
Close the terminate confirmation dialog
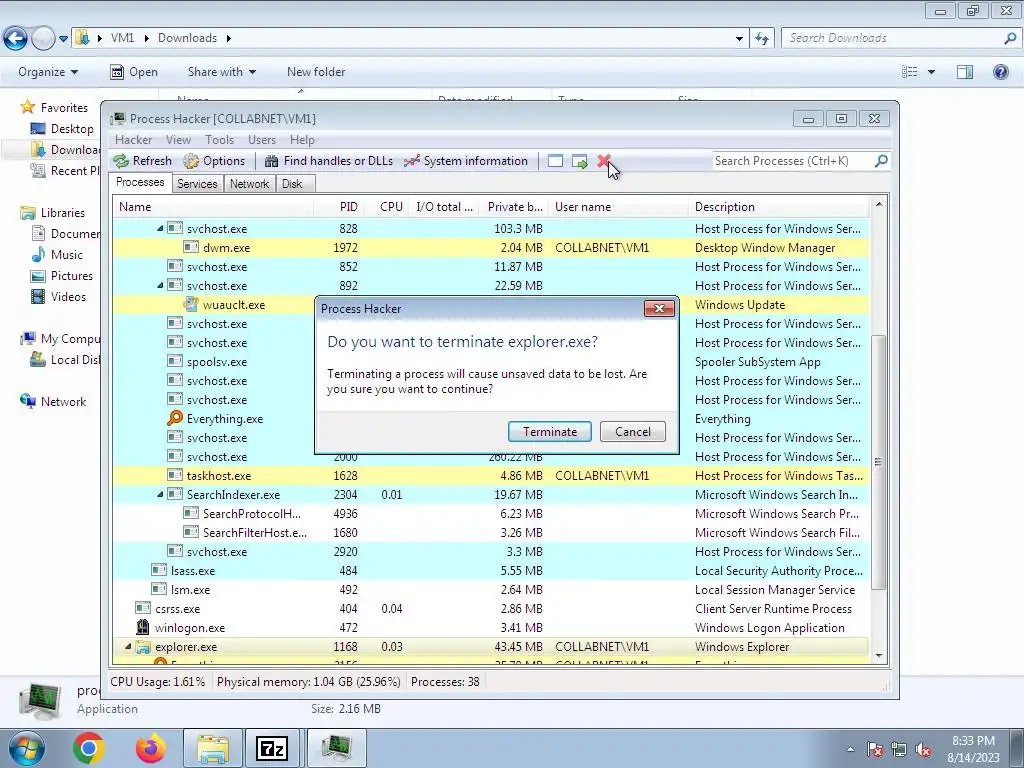(659, 309)
